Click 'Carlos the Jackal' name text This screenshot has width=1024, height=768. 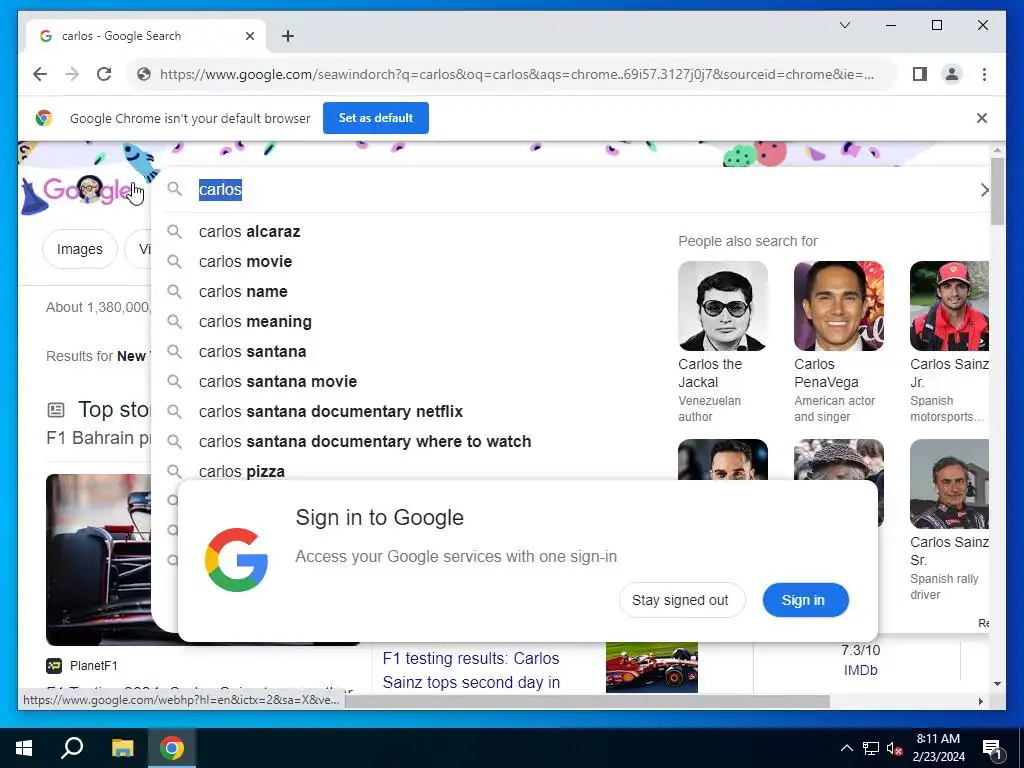click(x=710, y=374)
